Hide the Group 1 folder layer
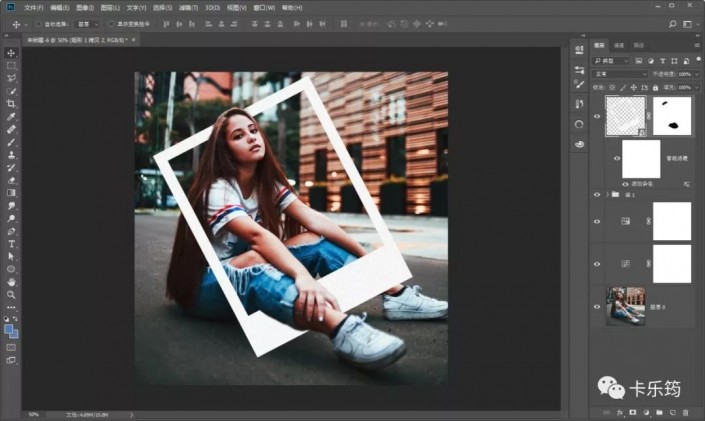The image size is (705, 421). pyautogui.click(x=597, y=195)
